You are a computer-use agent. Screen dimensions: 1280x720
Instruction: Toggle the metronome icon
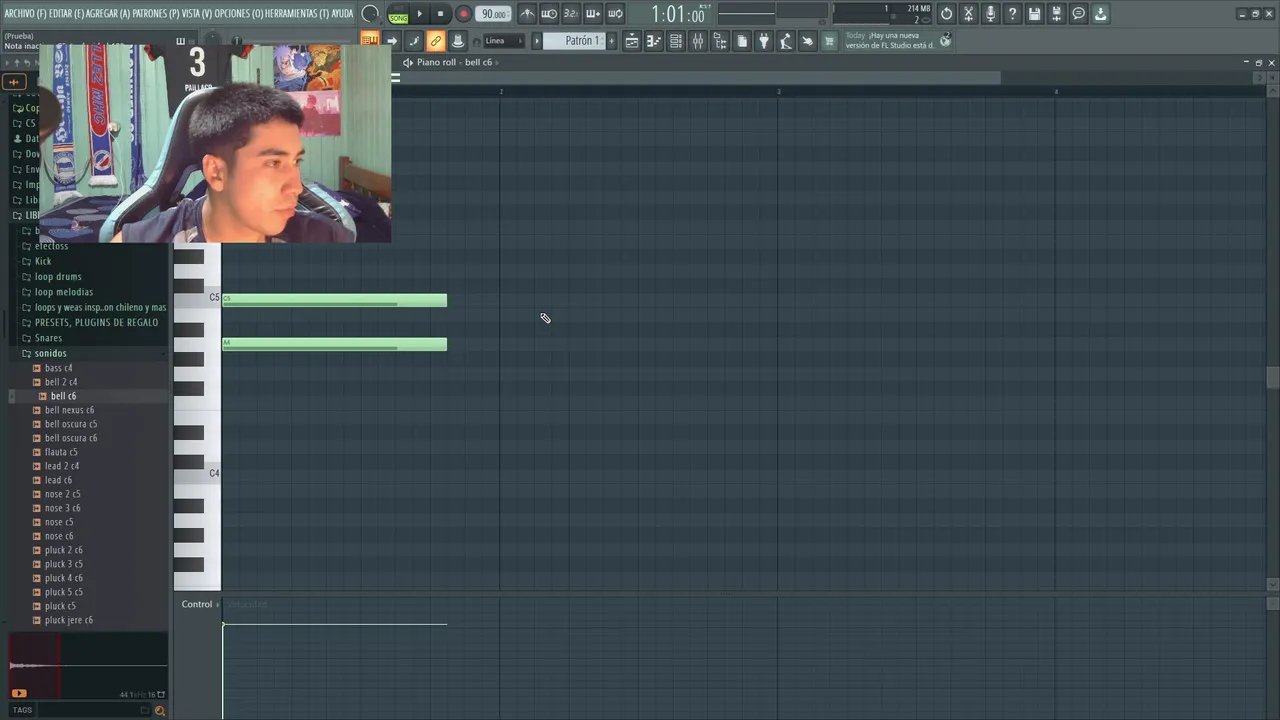click(x=527, y=14)
